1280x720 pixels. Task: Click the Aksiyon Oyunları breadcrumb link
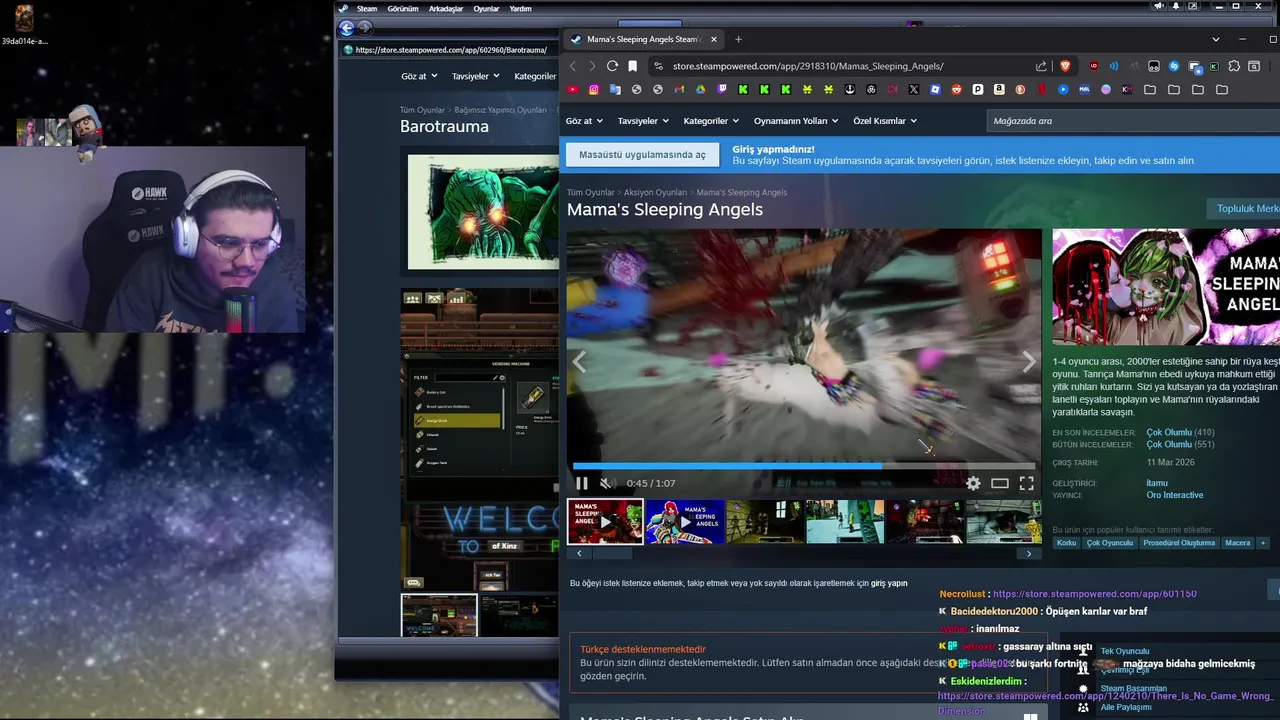coord(655,192)
